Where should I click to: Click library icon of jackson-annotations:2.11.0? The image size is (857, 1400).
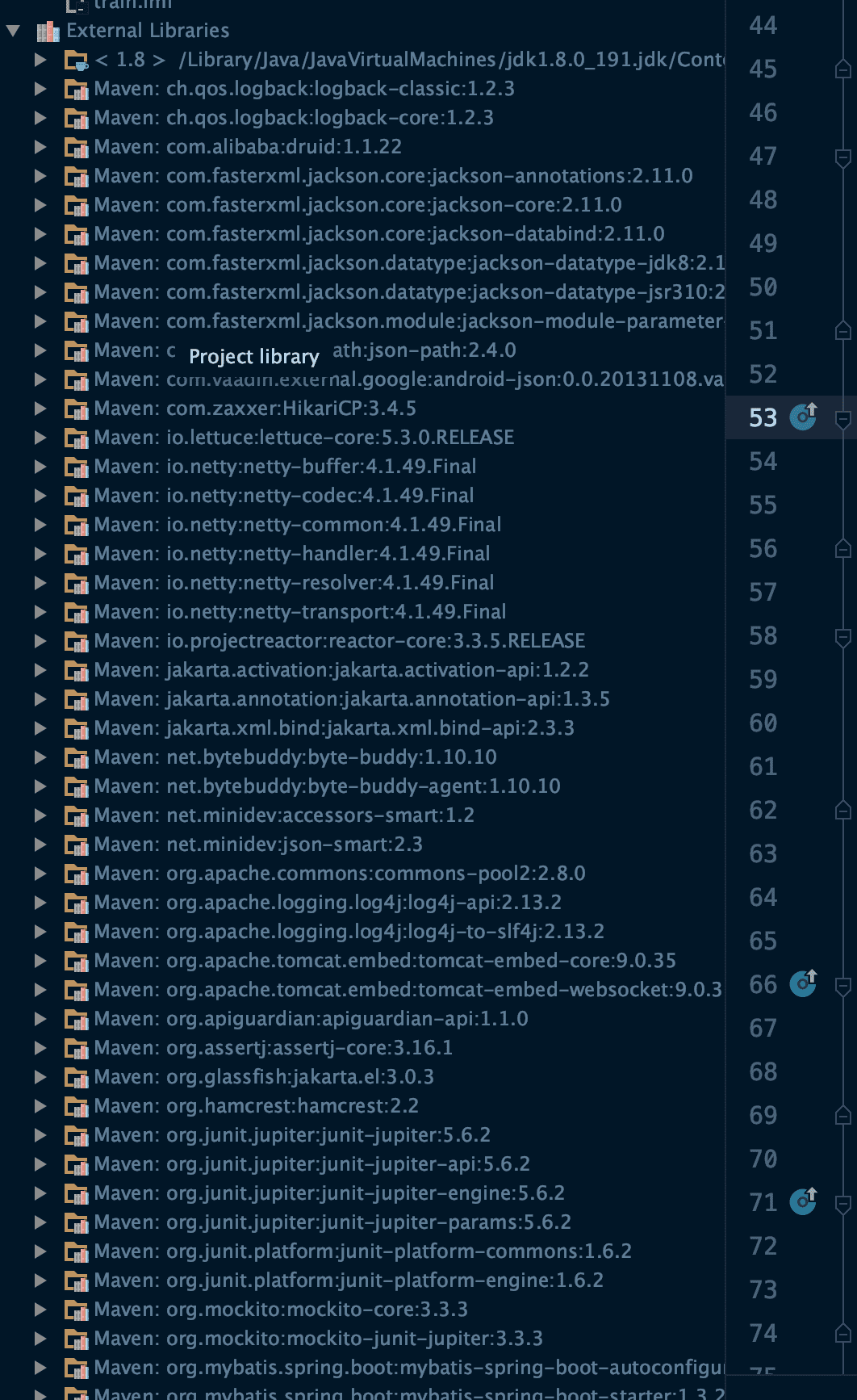click(76, 176)
